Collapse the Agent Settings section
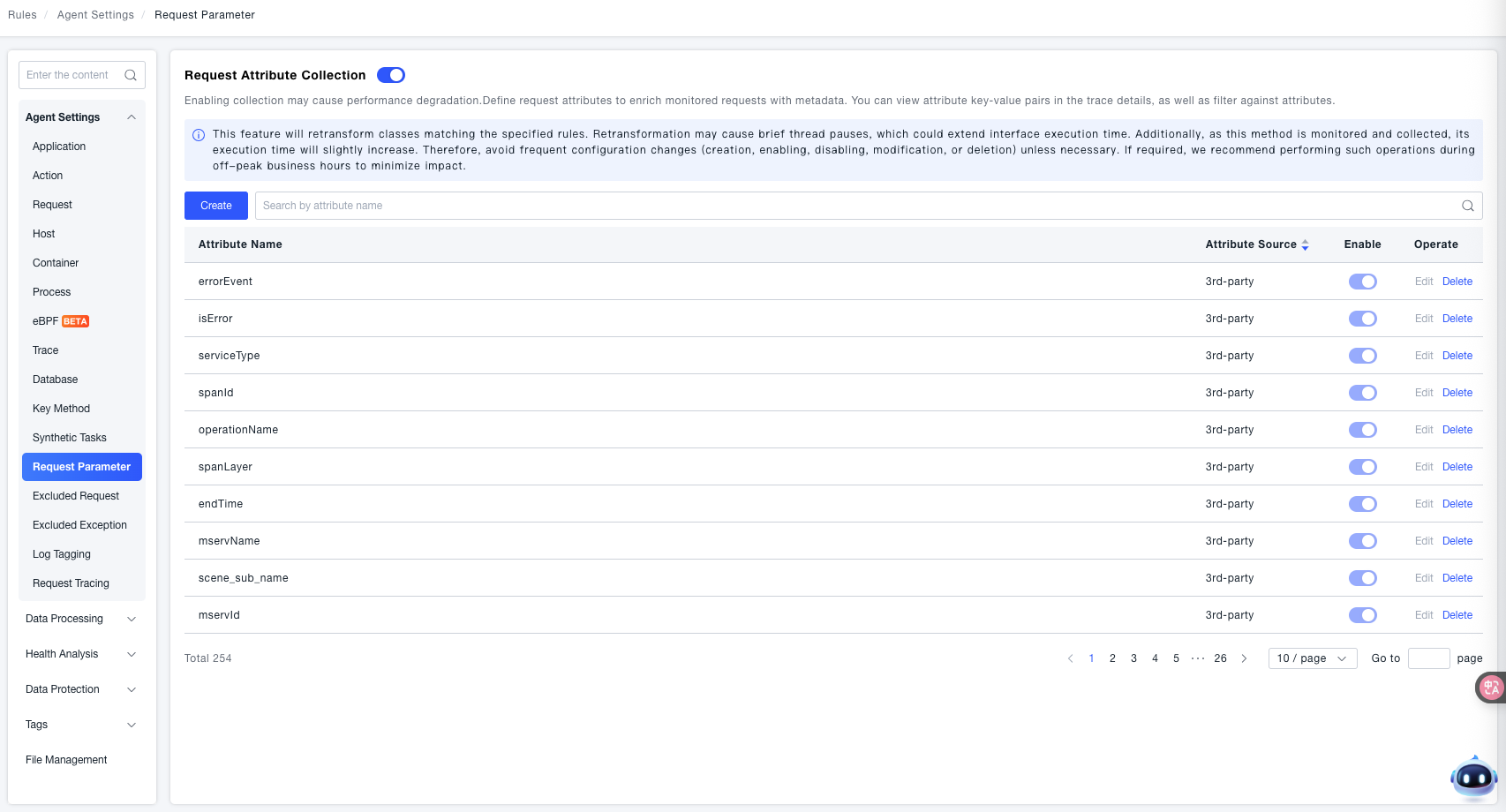This screenshot has width=1506, height=812. click(x=132, y=117)
